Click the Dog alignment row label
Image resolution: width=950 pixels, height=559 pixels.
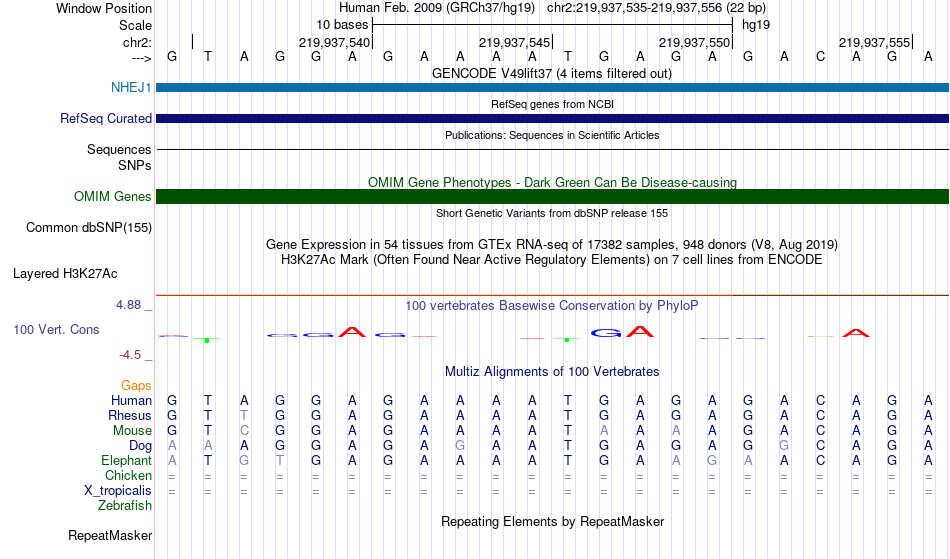click(x=141, y=446)
